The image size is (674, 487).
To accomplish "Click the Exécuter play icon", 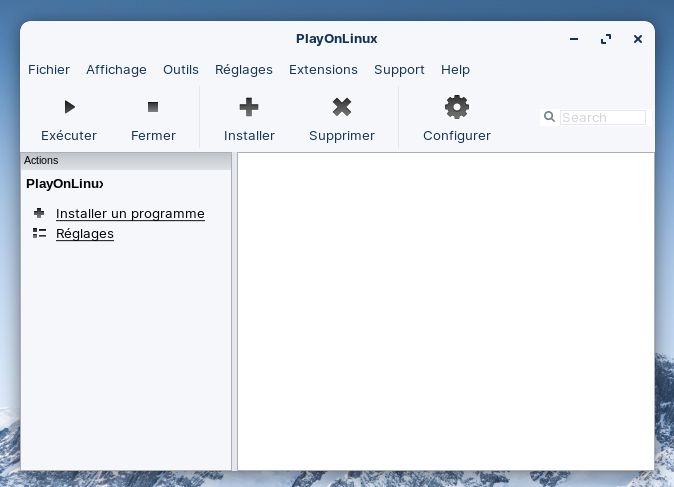I will (70, 107).
